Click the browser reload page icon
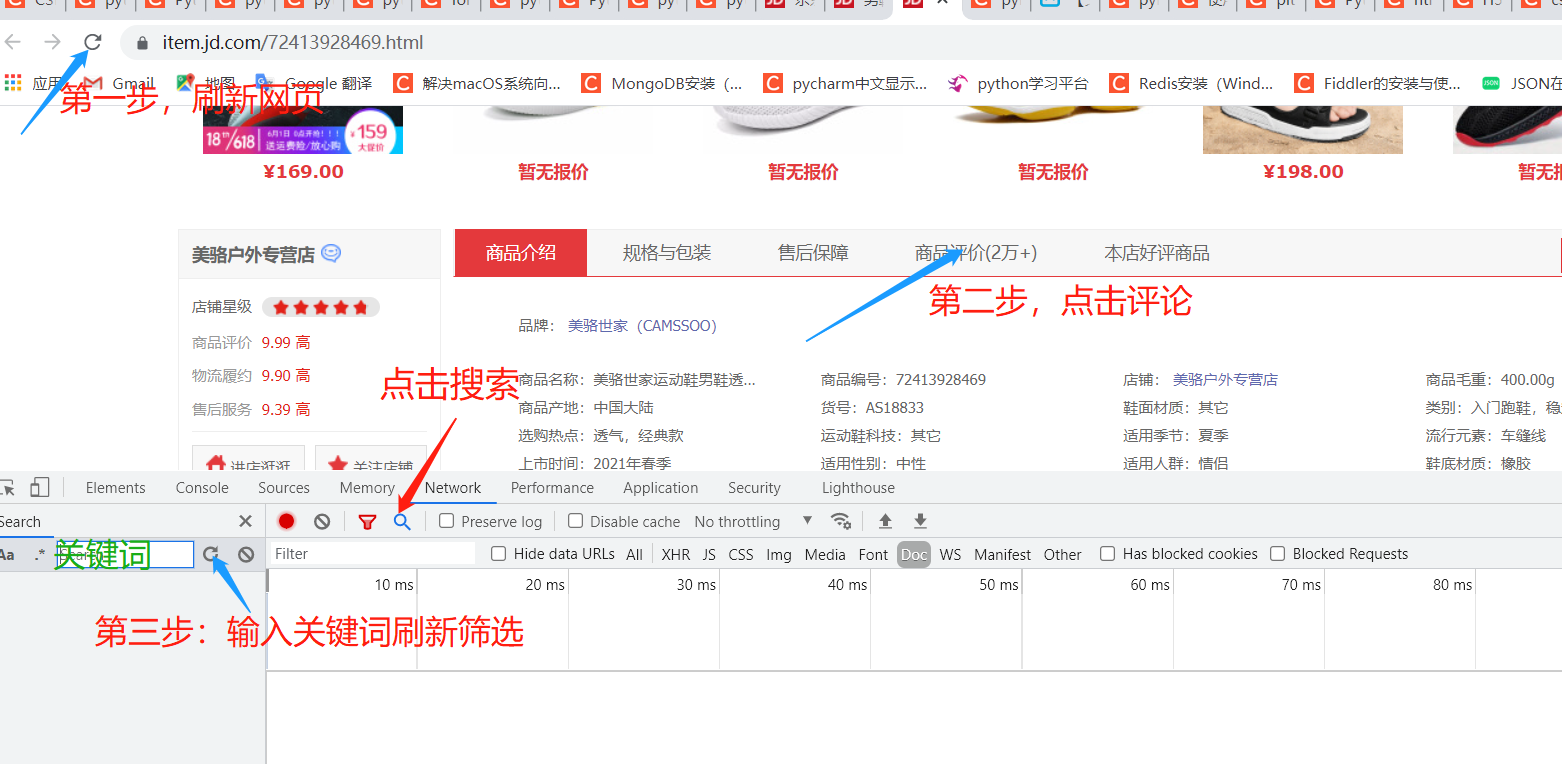1562x764 pixels. [92, 42]
